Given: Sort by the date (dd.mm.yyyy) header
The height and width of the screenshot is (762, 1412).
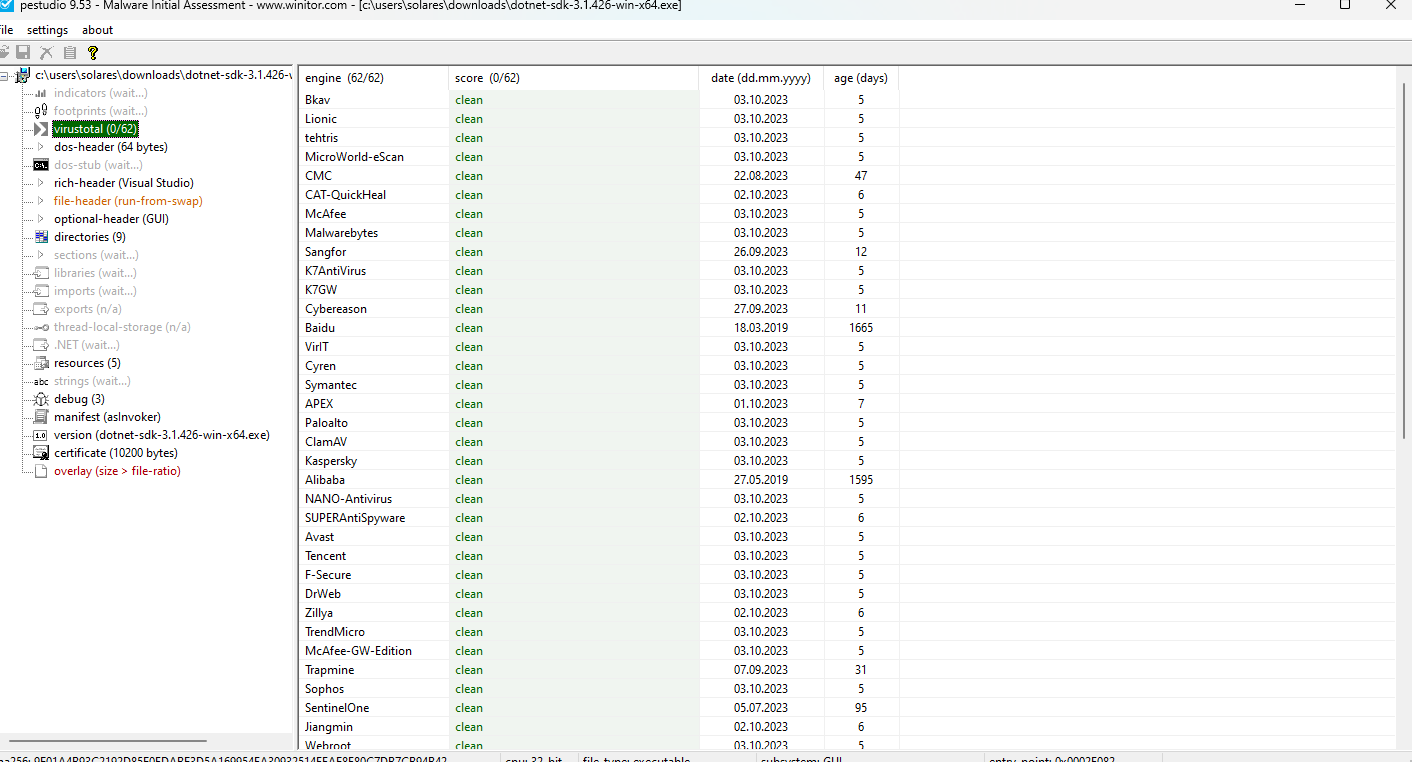Looking at the screenshot, I should point(761,78).
